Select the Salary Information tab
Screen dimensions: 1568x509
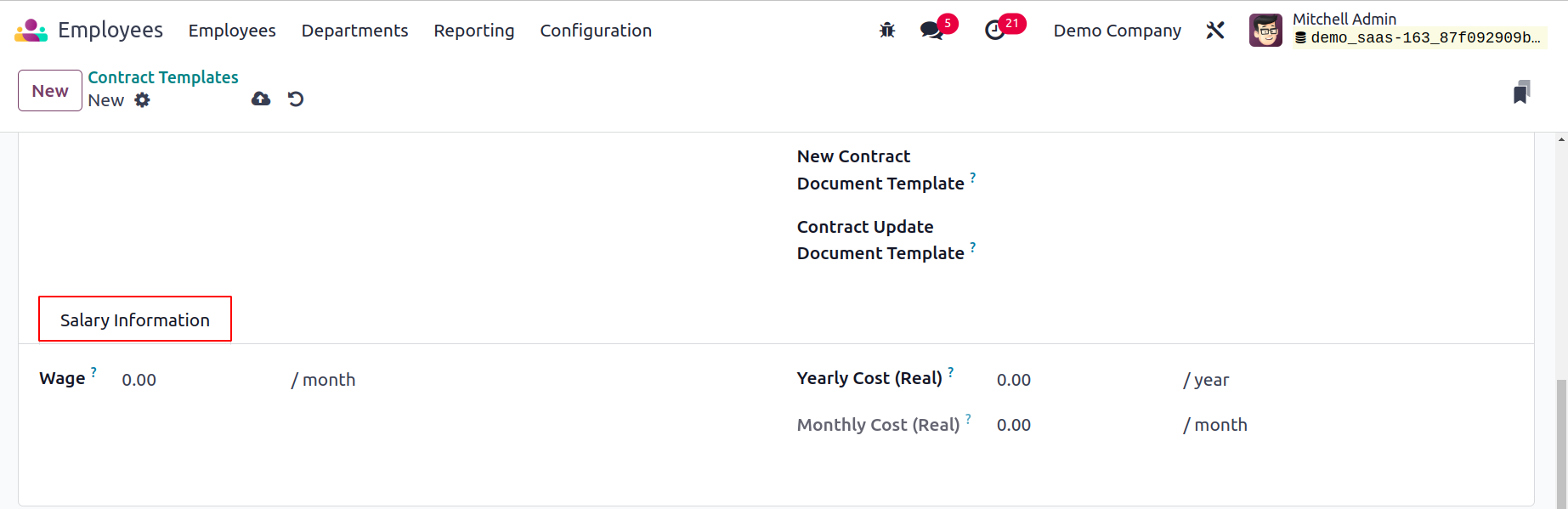(x=135, y=320)
